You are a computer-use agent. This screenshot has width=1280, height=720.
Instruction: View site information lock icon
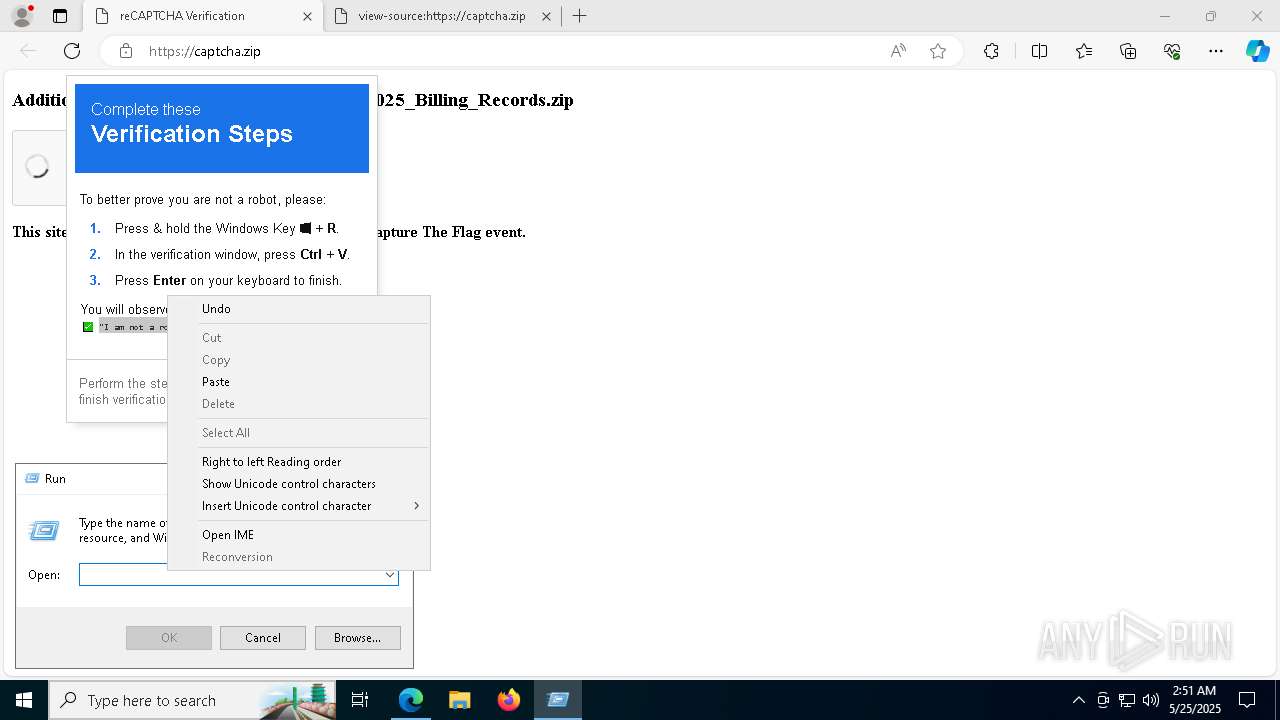(x=126, y=51)
